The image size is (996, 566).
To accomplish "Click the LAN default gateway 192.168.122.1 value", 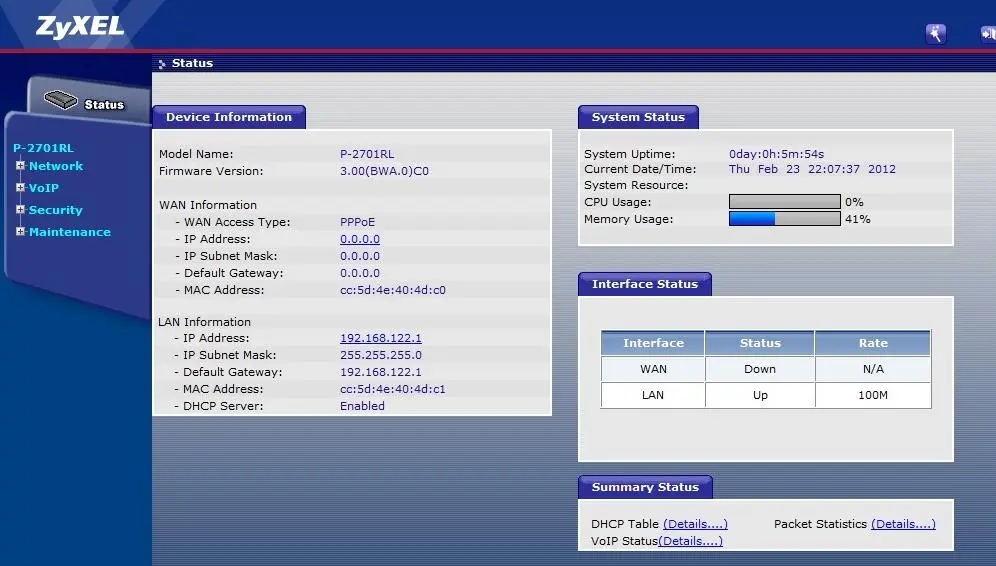I will click(x=380, y=372).
